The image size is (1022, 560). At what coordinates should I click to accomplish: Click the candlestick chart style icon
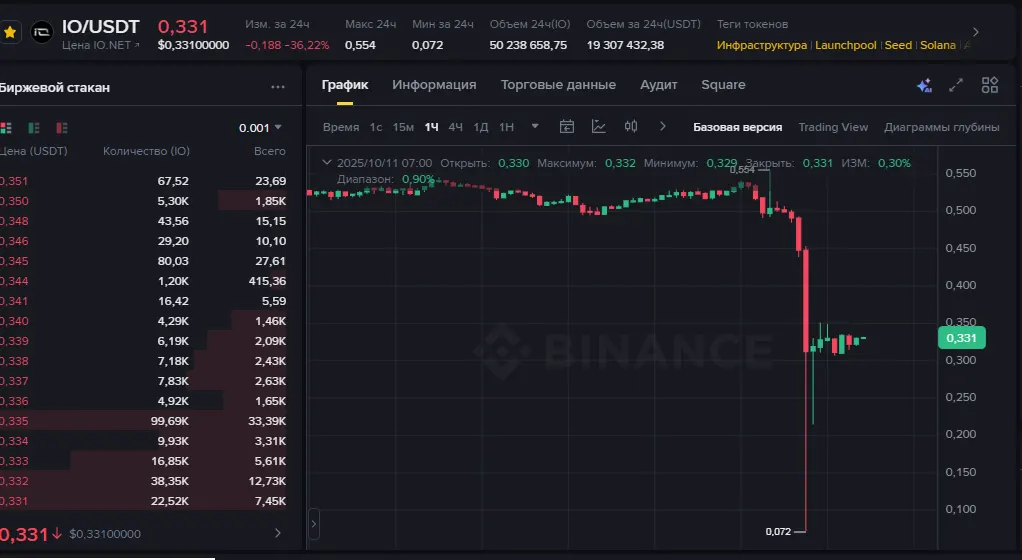[631, 127]
